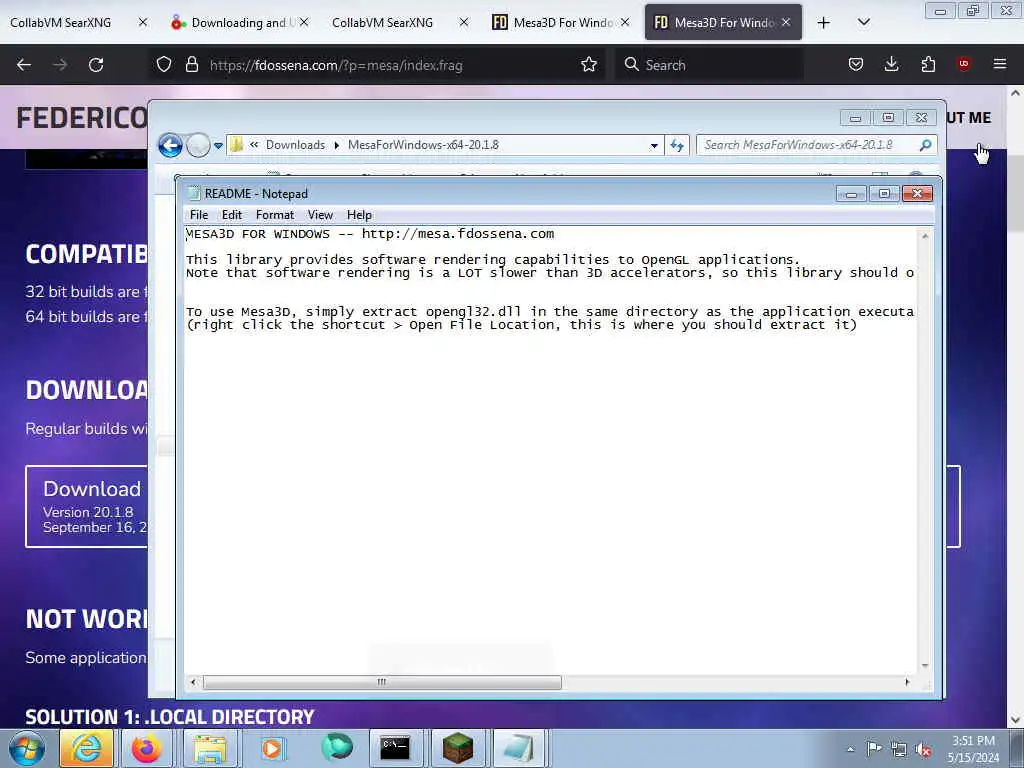
Task: Open the Command Prompt taskbar icon
Action: tap(396, 748)
